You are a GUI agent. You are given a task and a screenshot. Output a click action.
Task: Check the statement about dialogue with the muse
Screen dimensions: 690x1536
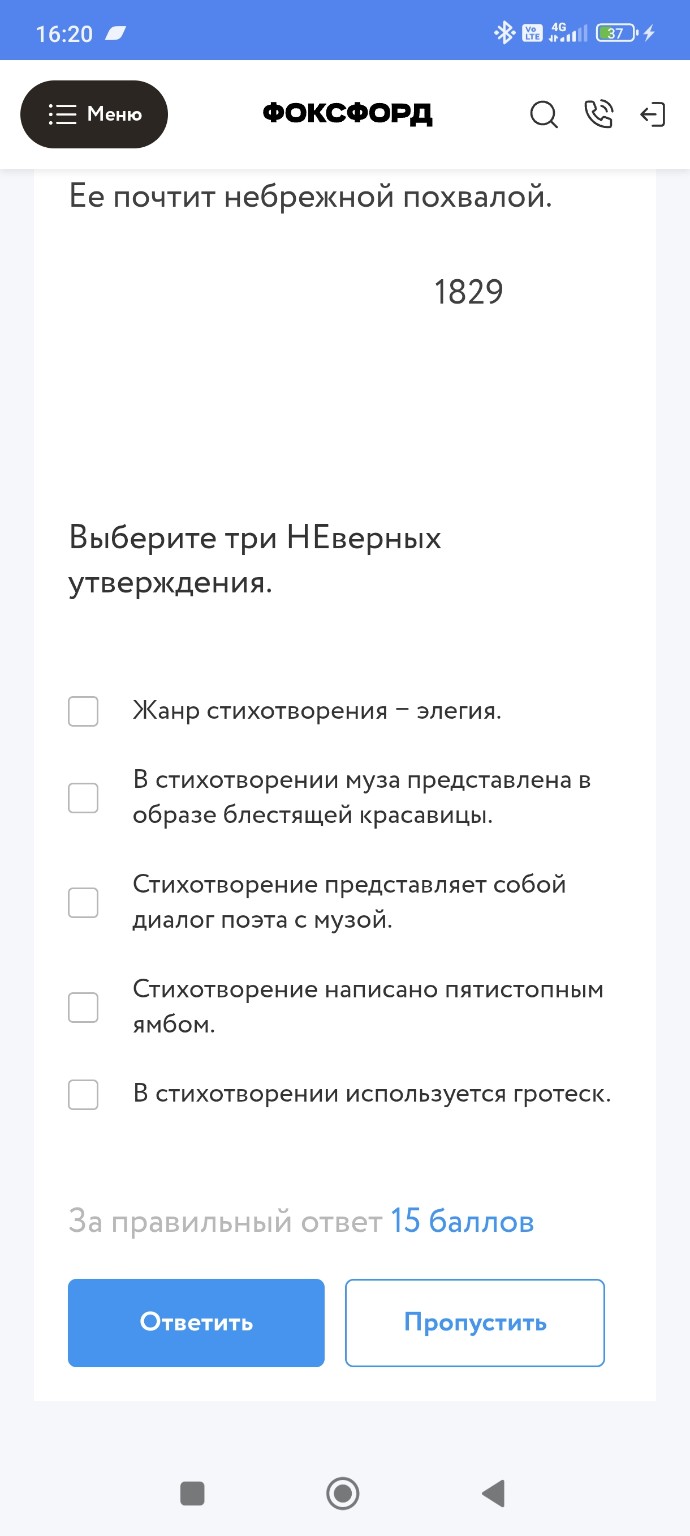83,902
